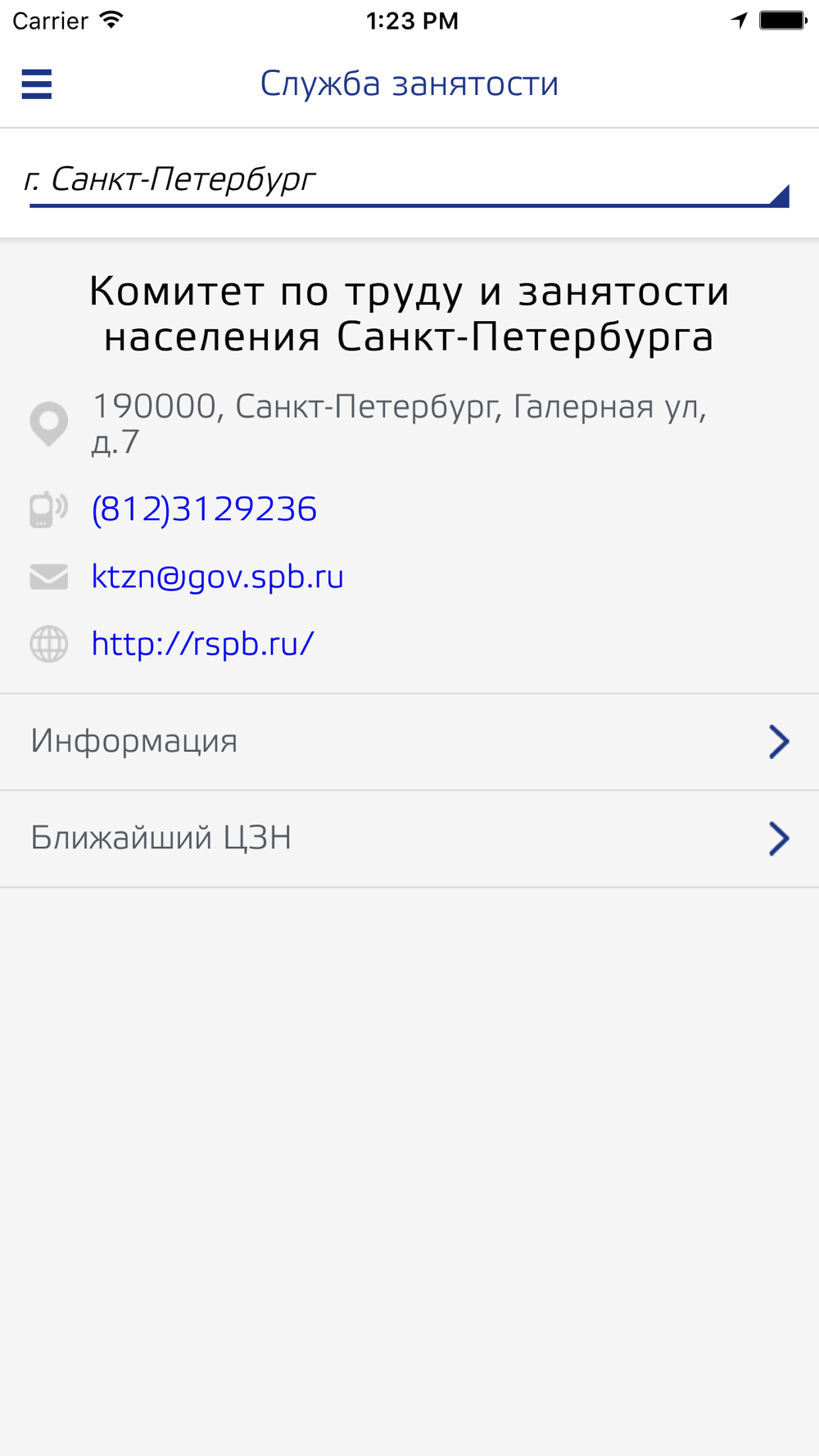This screenshot has height=1456, width=819.
Task: Tap the location pin icon
Action: 49,424
